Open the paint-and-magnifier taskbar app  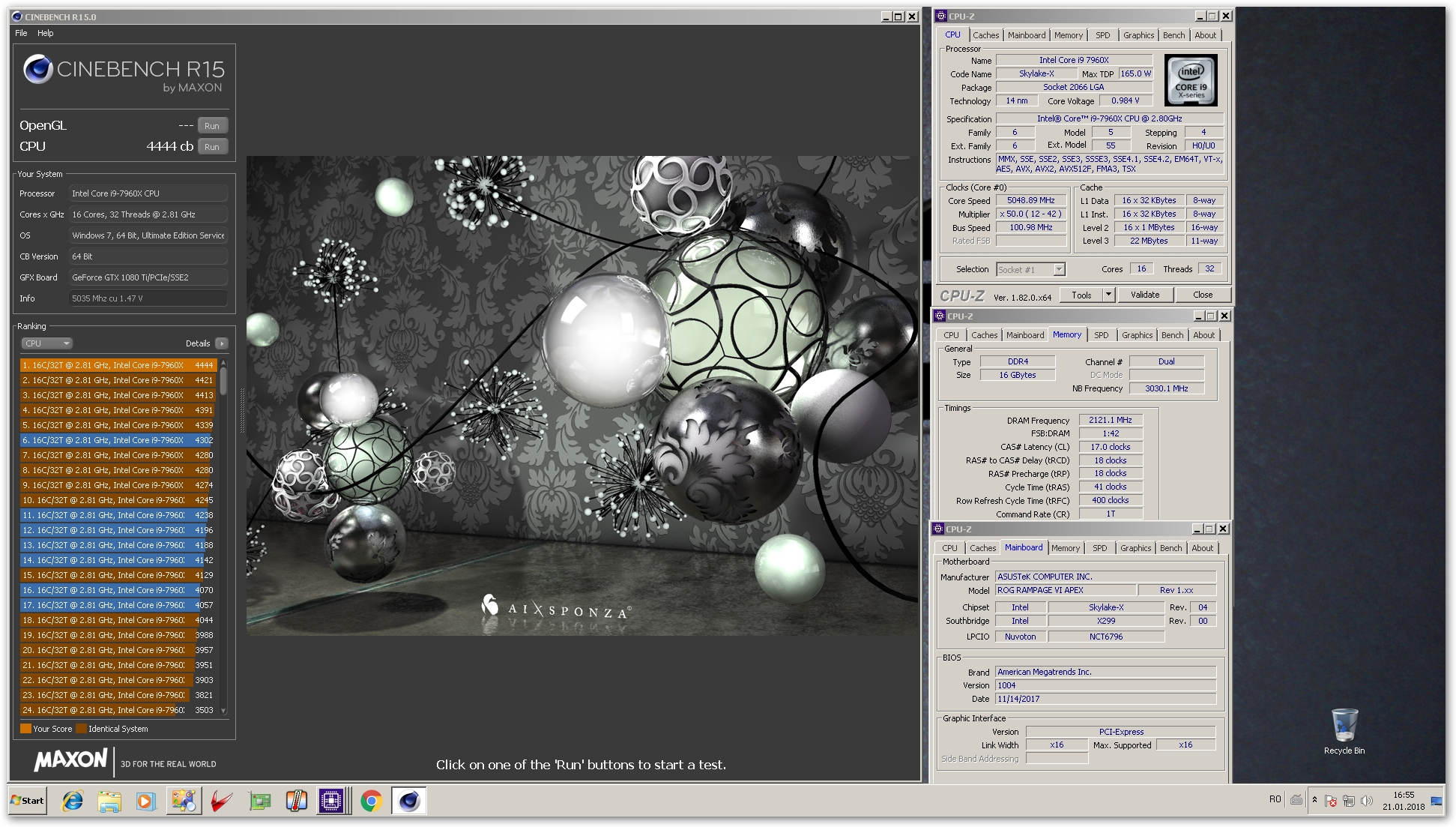click(184, 801)
